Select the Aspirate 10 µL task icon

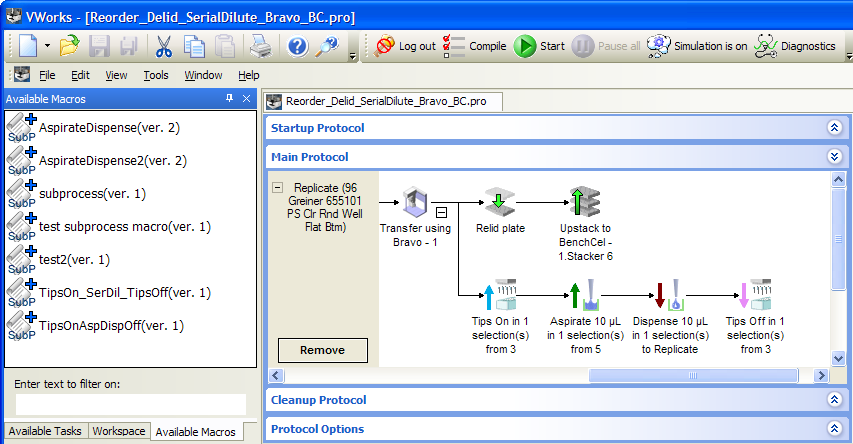point(585,295)
